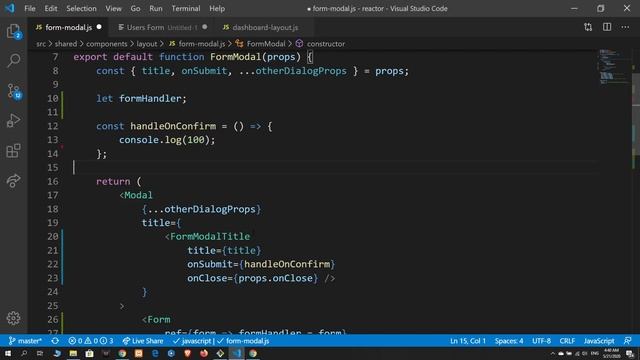Open the Windows Start menu
Viewport: 640px width, 360px height.
coord(8,353)
